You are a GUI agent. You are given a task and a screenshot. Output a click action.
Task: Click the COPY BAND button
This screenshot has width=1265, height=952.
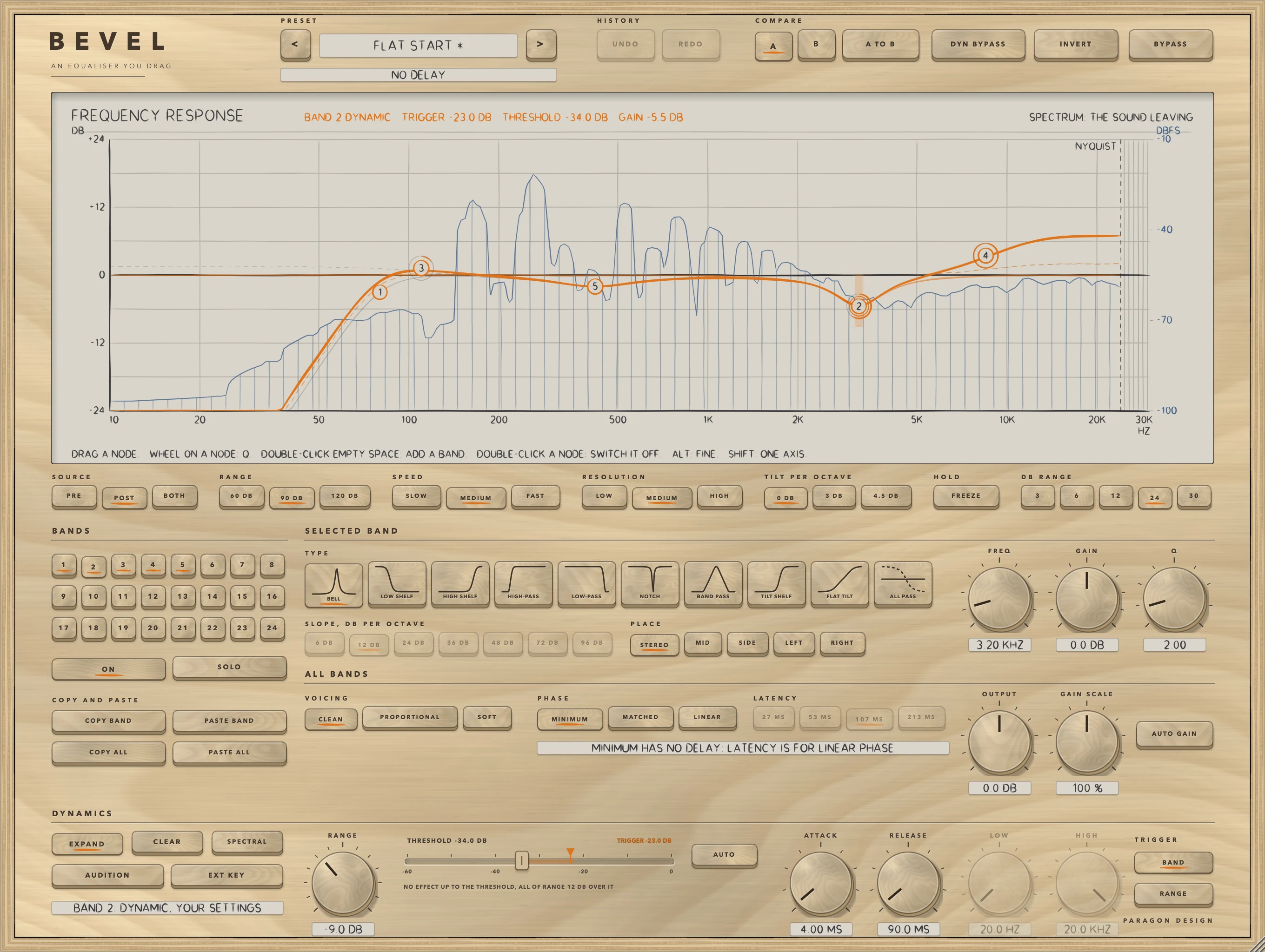(x=109, y=721)
